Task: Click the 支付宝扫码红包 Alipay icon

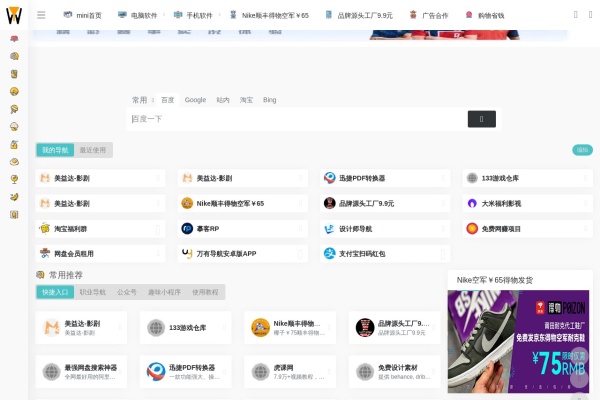Action: tap(329, 253)
